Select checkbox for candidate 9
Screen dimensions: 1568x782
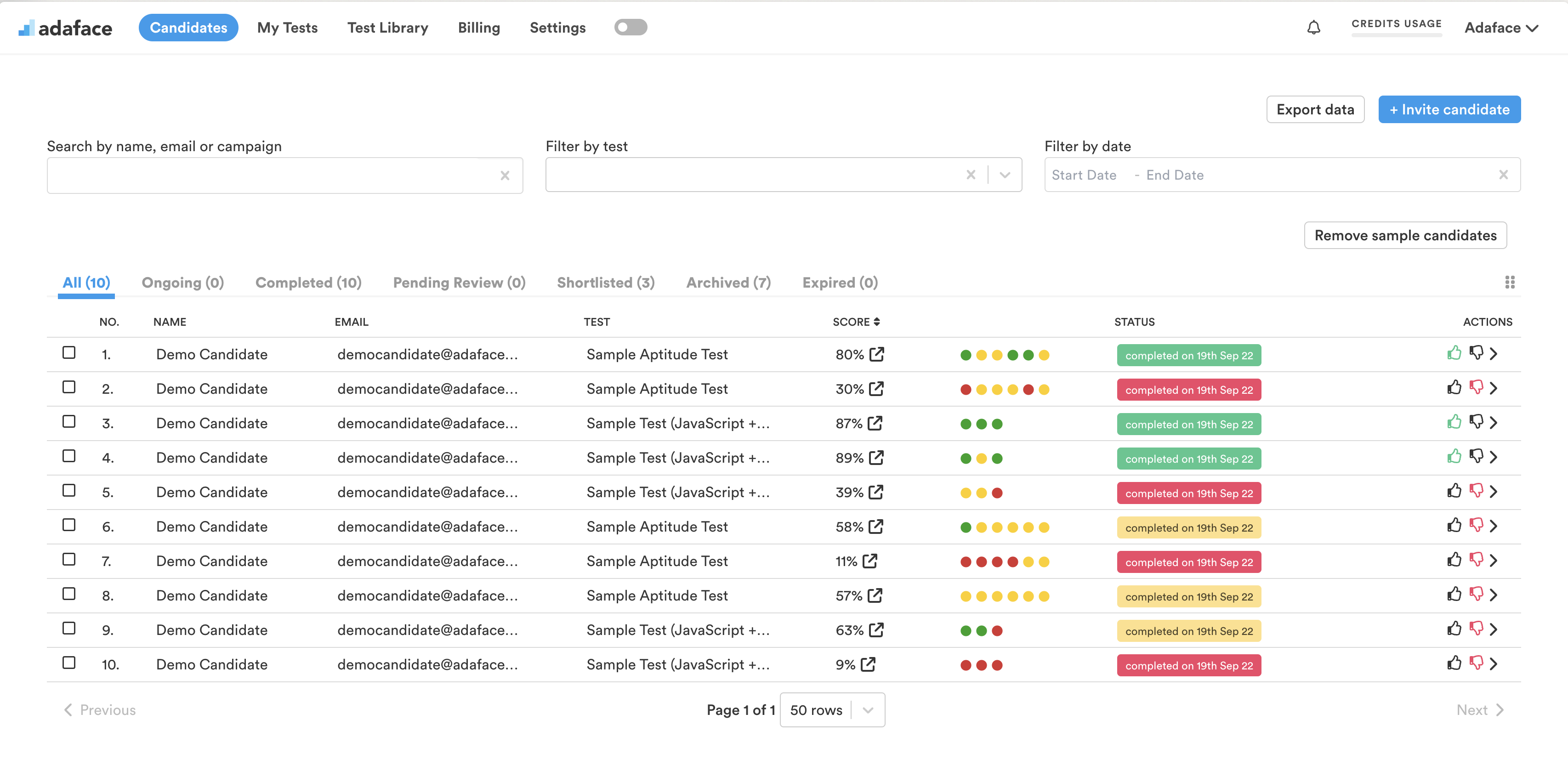click(x=69, y=629)
